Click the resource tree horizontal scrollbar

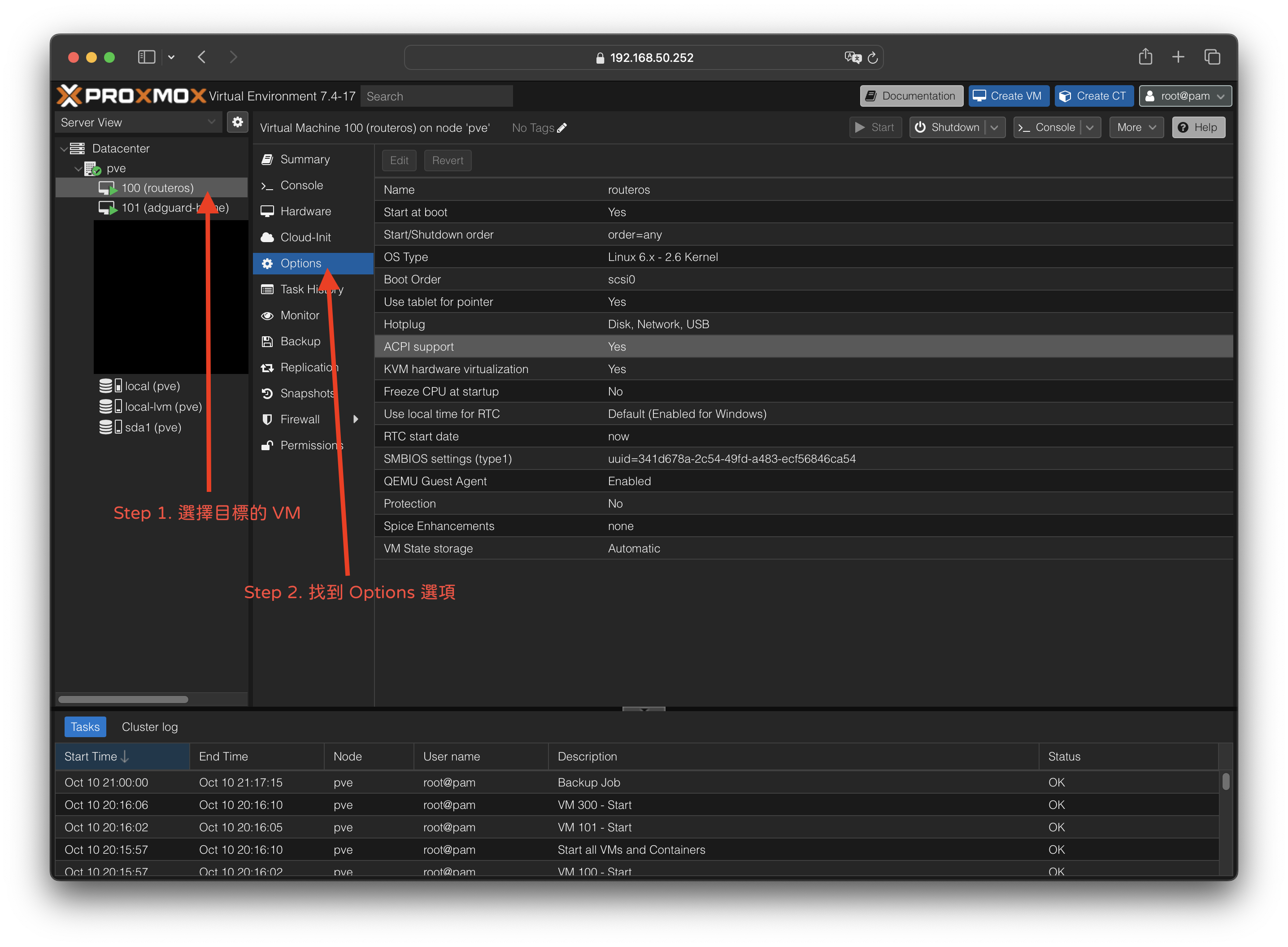(123, 699)
